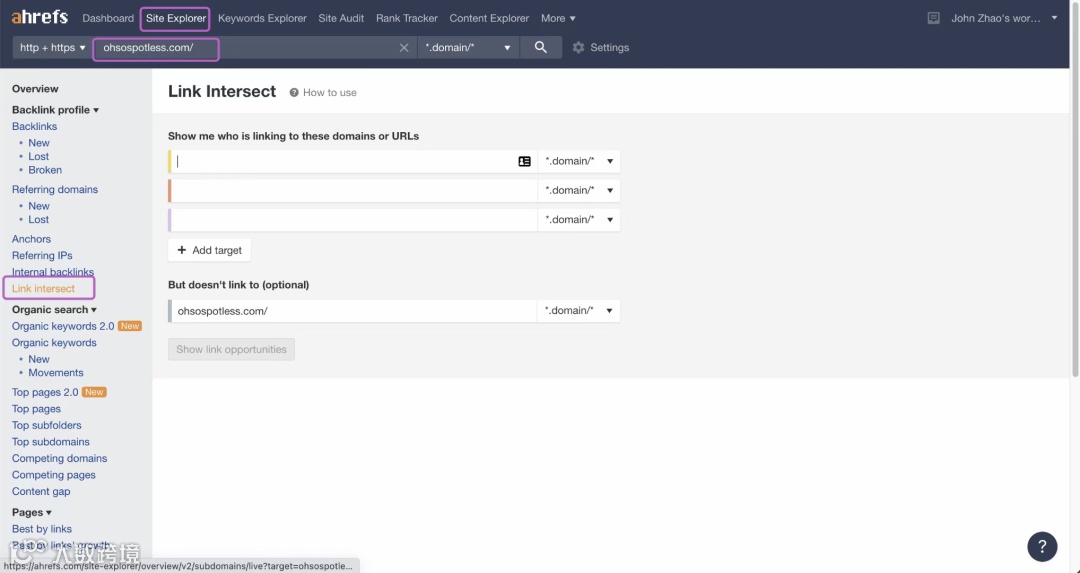The image size is (1080, 573).
Task: Go to Dashboard
Action: (108, 19)
